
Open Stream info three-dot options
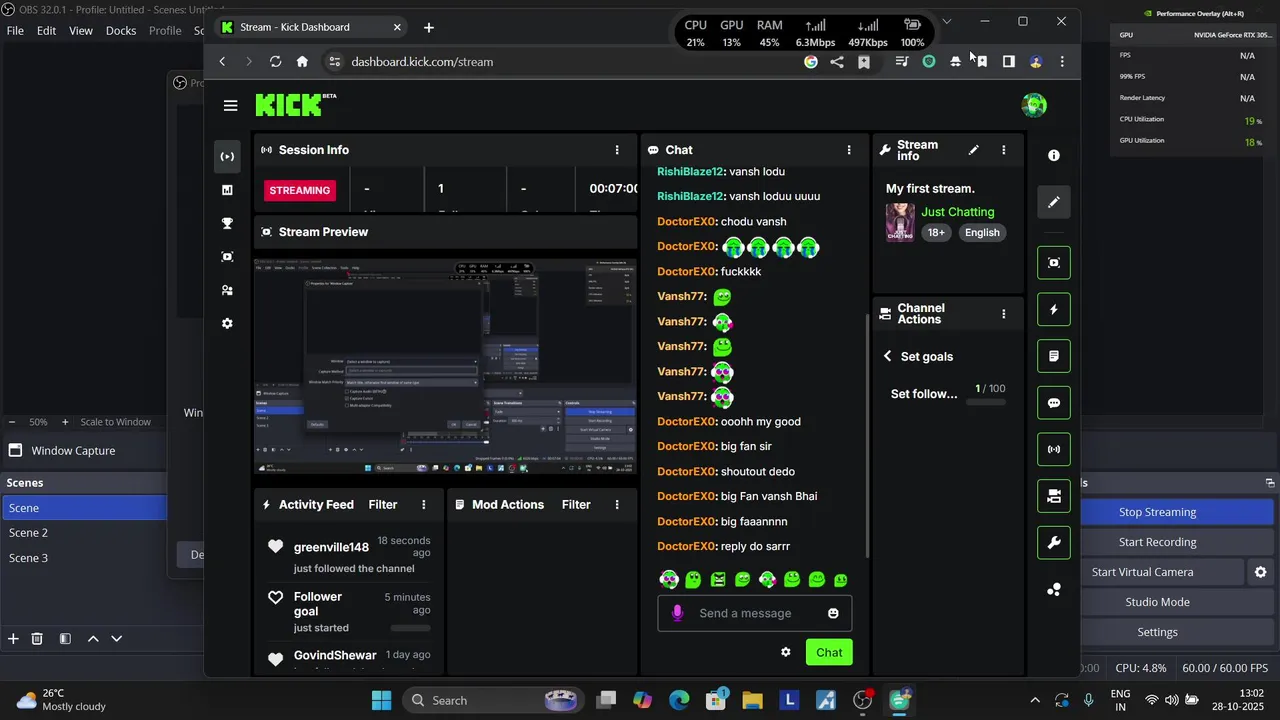1004,150
